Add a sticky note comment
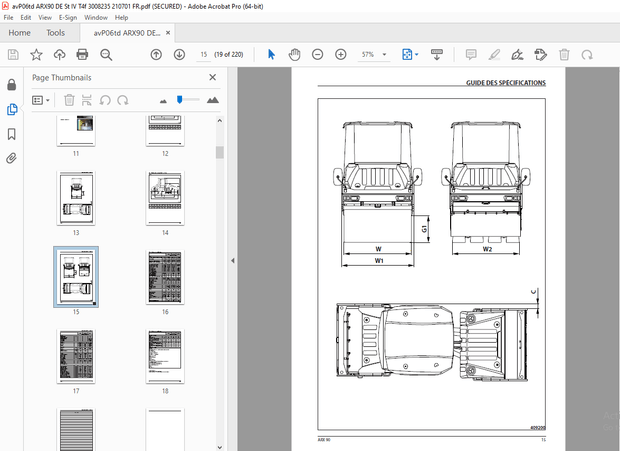This screenshot has height=451, width=620. pos(471,55)
